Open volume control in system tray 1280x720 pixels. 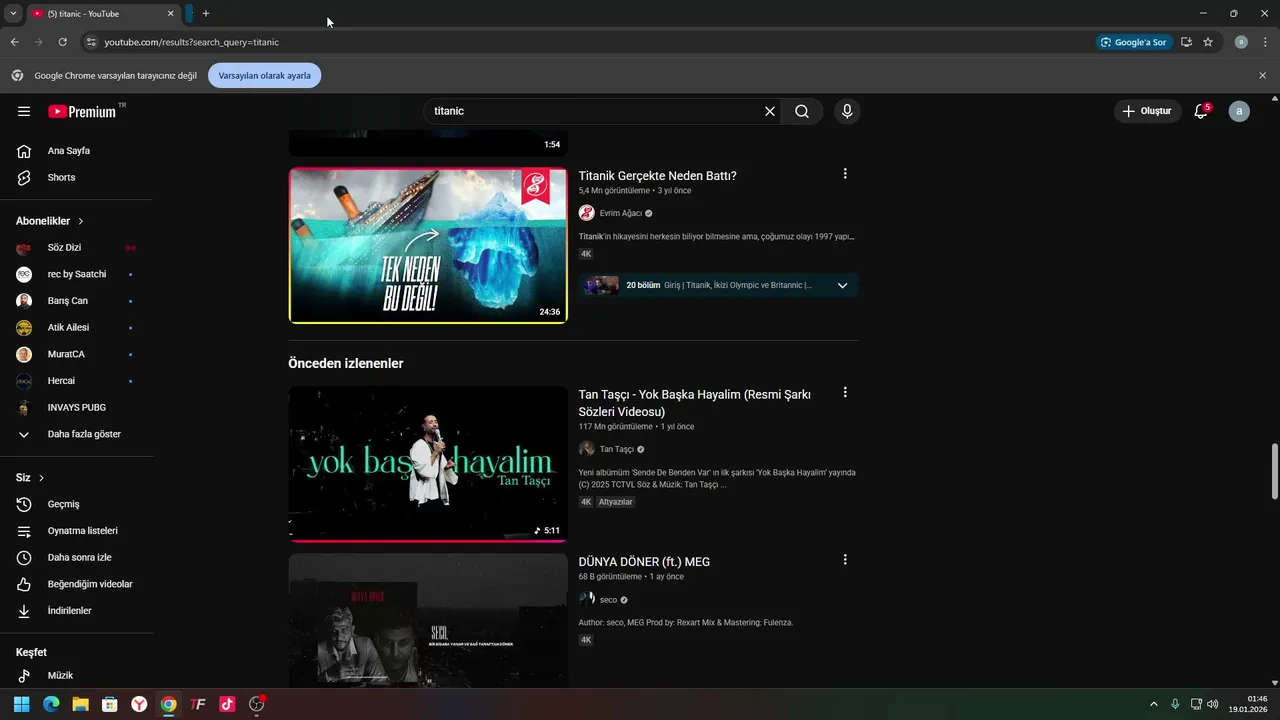[1213, 704]
